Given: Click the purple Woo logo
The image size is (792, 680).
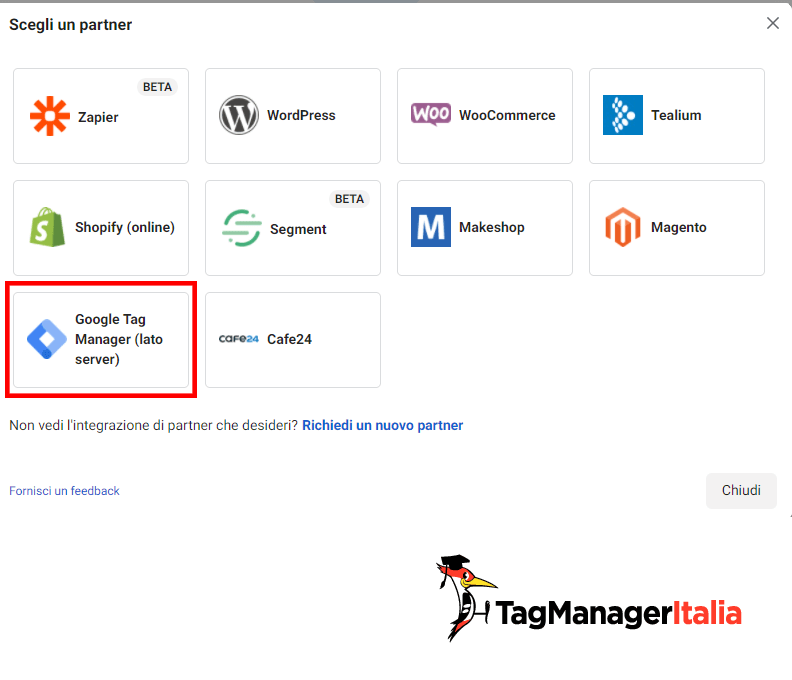Looking at the screenshot, I should click(x=431, y=115).
